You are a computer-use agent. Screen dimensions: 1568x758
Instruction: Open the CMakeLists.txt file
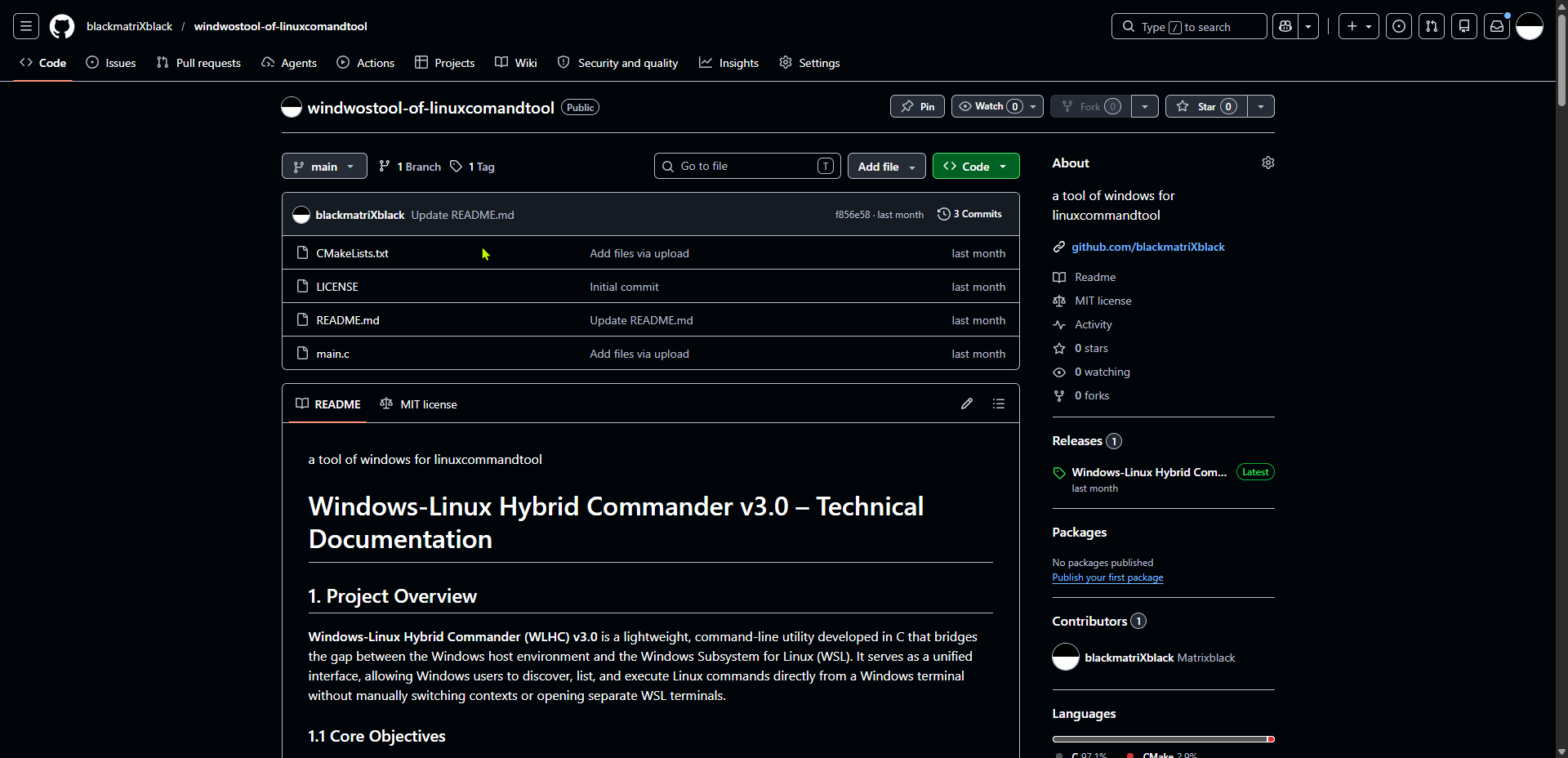[352, 253]
